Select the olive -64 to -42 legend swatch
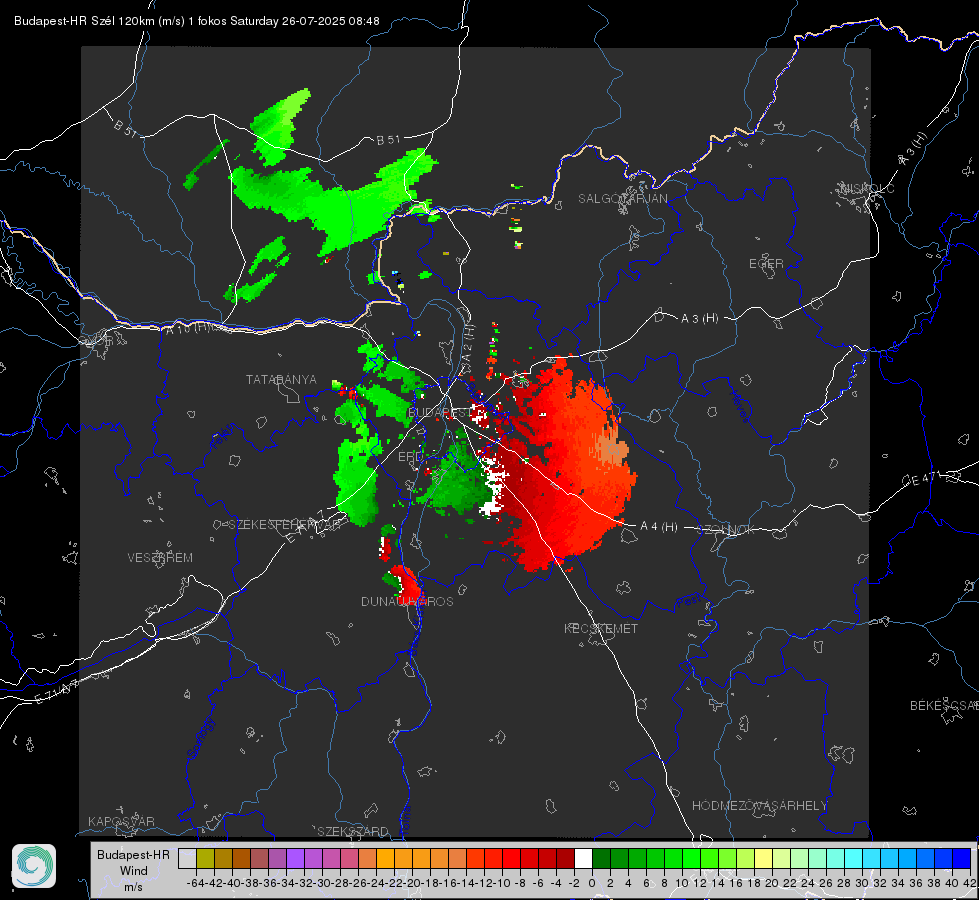 click(205, 858)
